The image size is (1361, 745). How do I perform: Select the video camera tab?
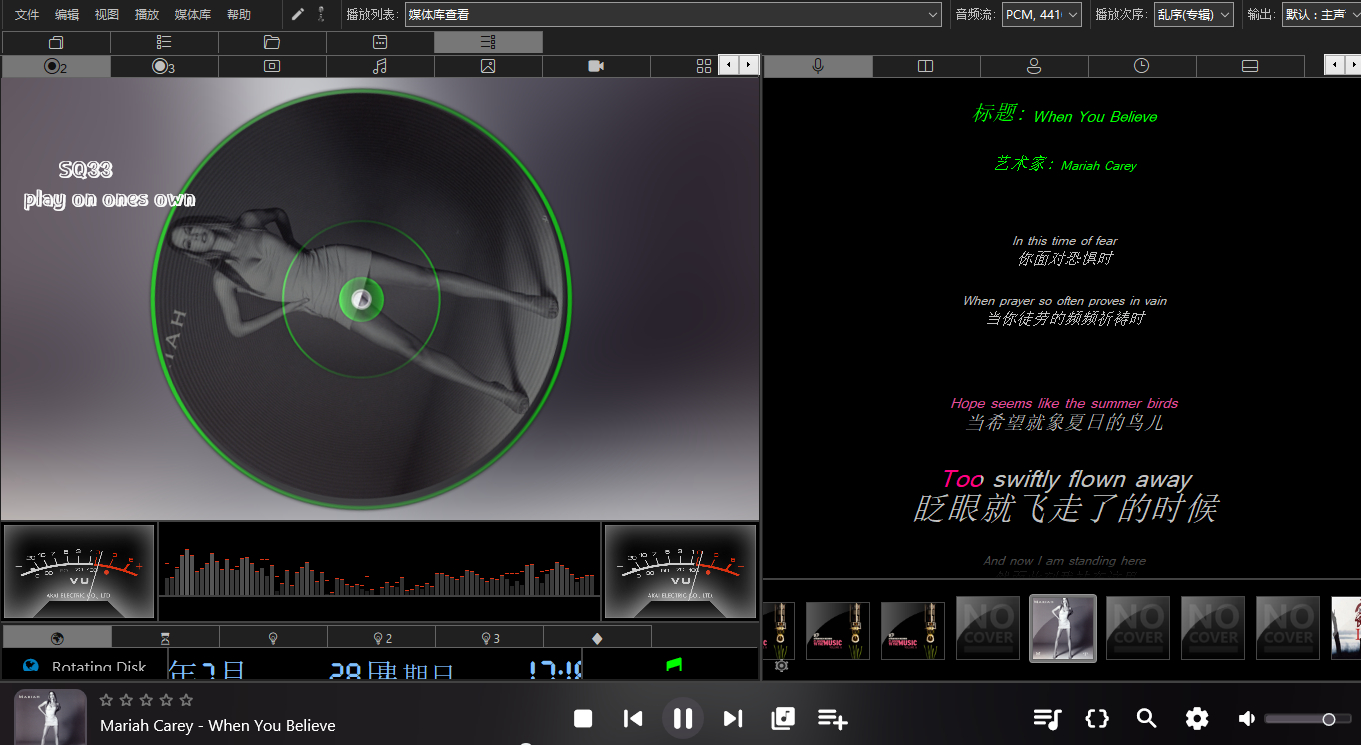click(x=596, y=66)
